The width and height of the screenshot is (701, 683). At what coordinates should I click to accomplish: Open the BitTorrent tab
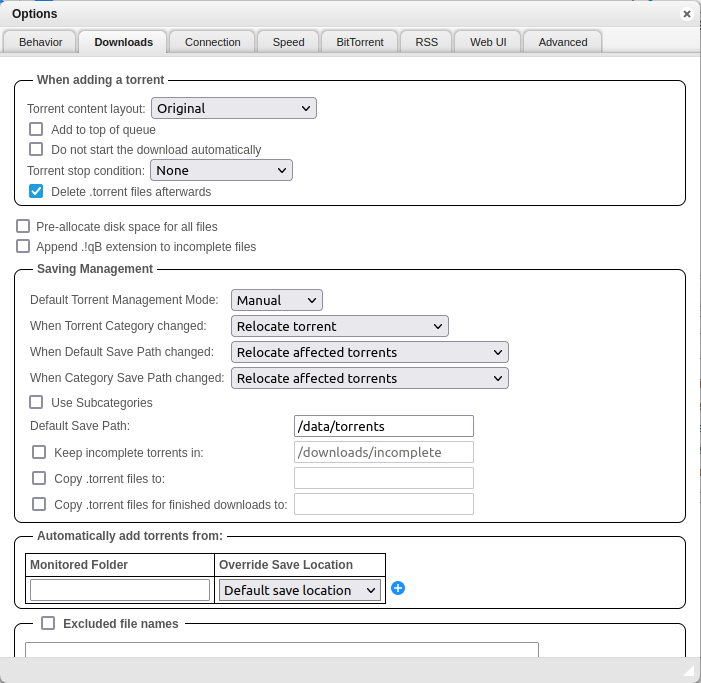(x=359, y=42)
